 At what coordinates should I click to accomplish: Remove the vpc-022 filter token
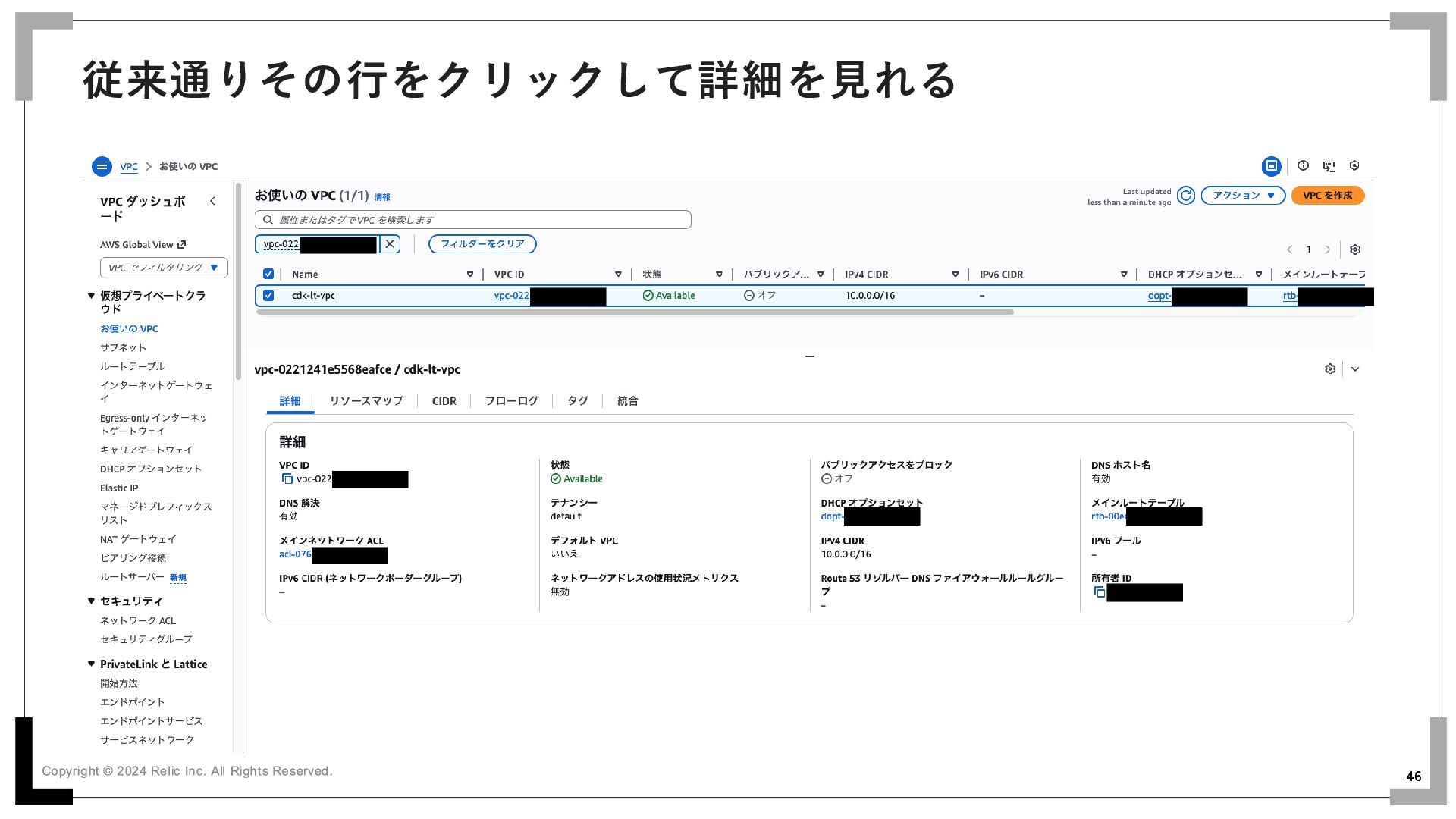click(x=390, y=244)
